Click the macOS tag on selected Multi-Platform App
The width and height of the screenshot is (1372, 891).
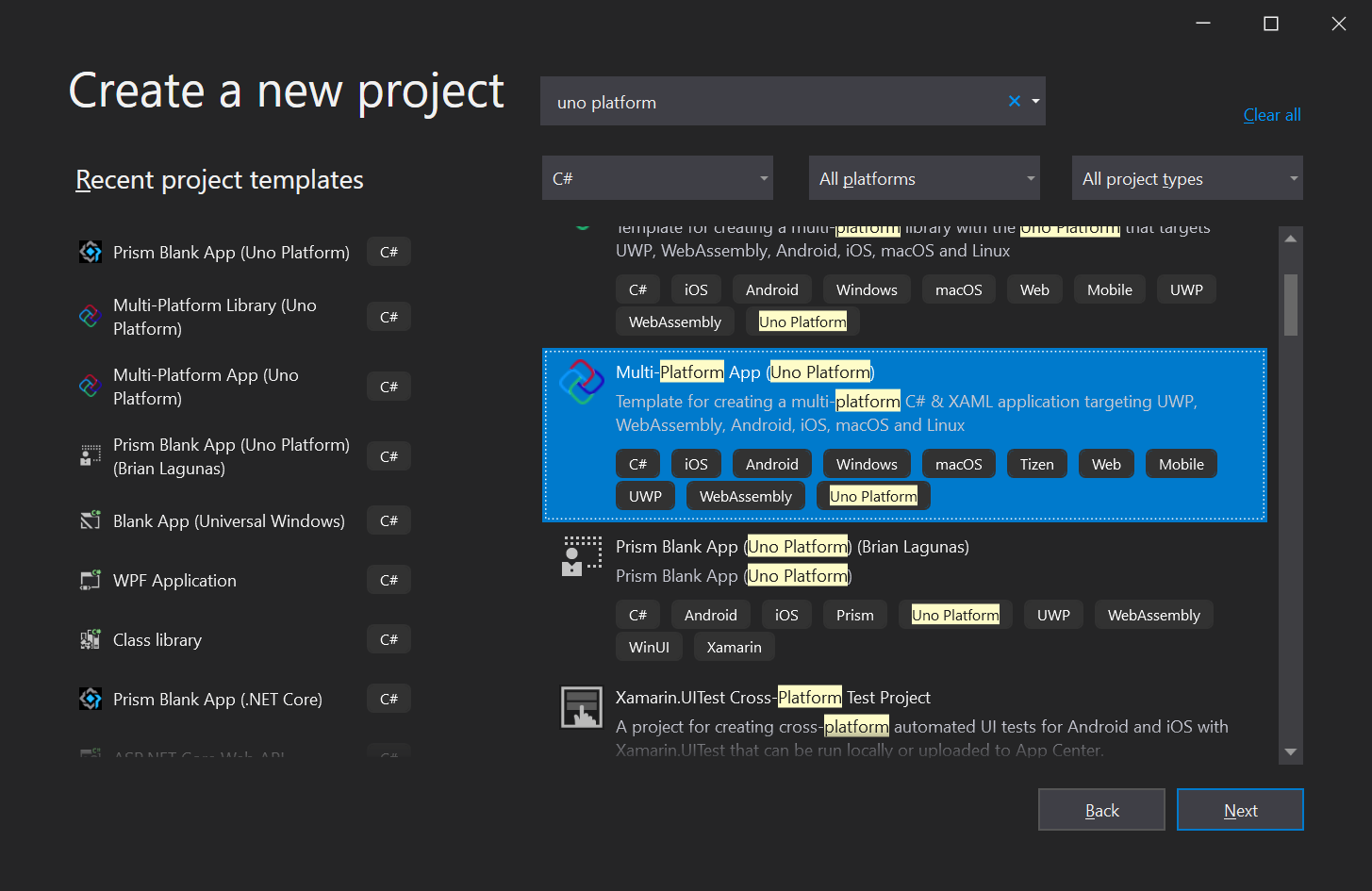click(x=959, y=464)
